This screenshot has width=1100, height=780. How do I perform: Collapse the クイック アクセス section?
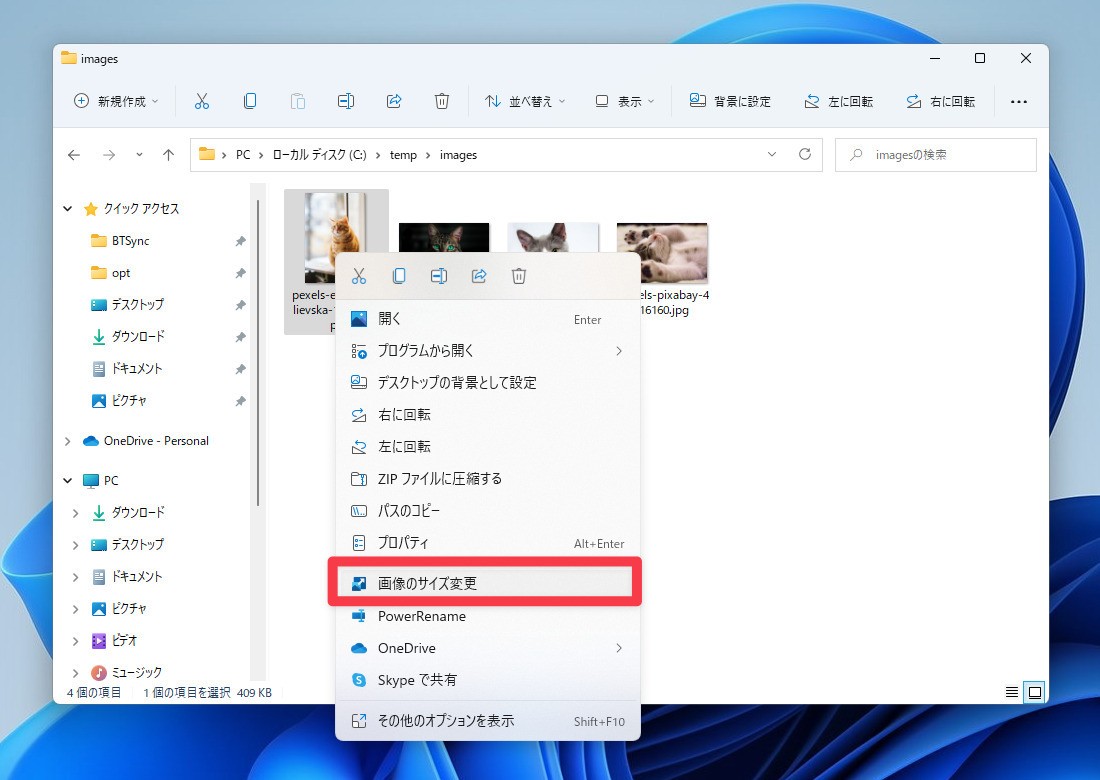click(68, 209)
